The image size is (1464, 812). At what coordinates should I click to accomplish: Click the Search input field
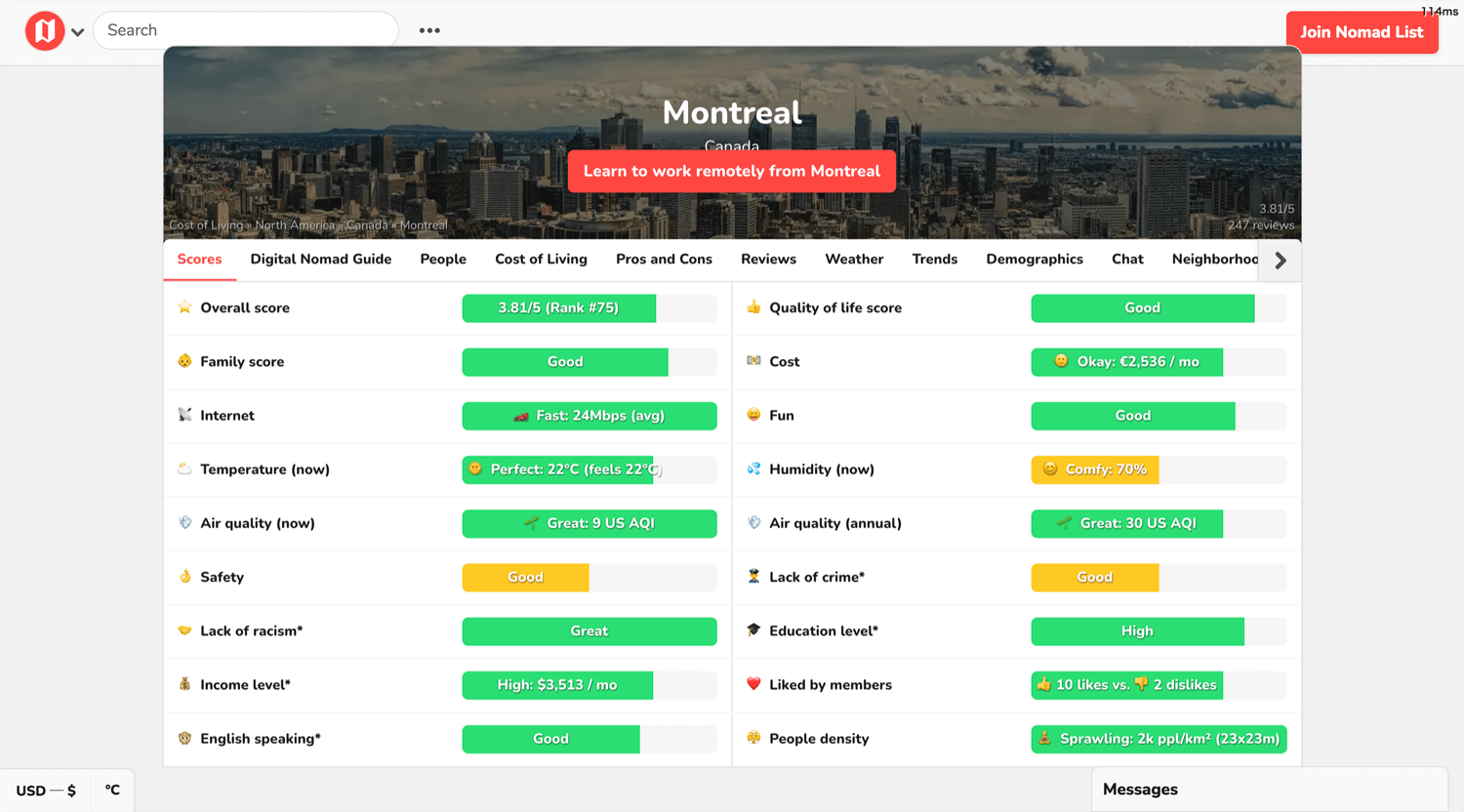[245, 30]
